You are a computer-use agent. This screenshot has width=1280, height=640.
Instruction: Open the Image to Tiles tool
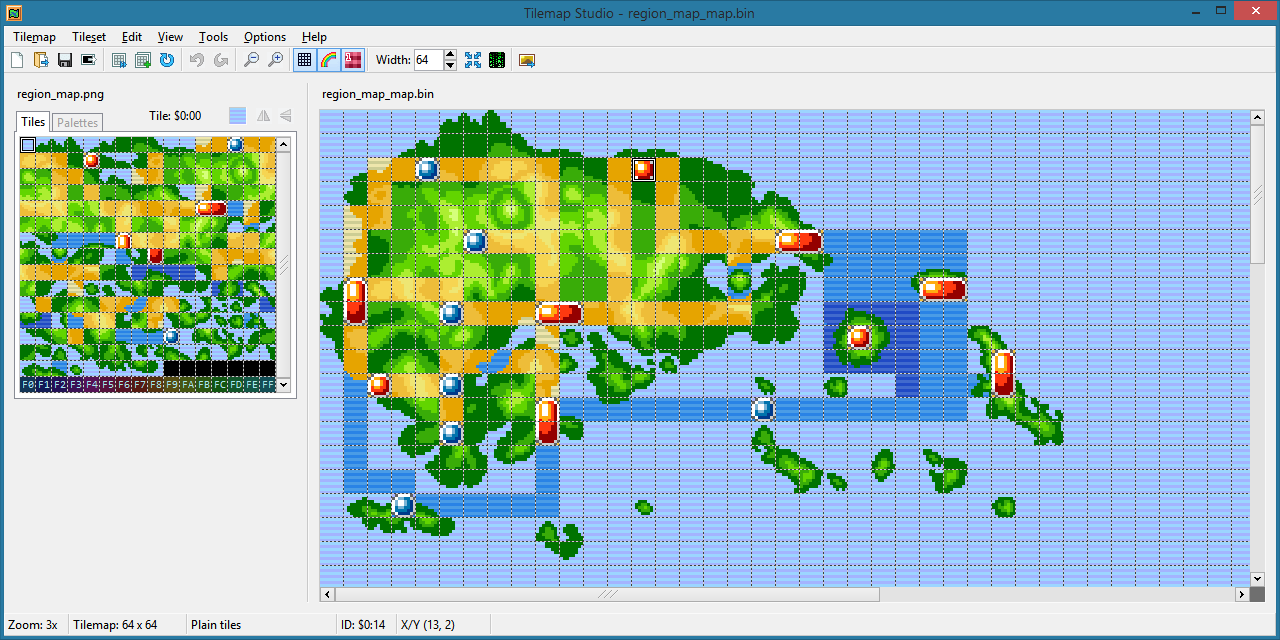527,59
